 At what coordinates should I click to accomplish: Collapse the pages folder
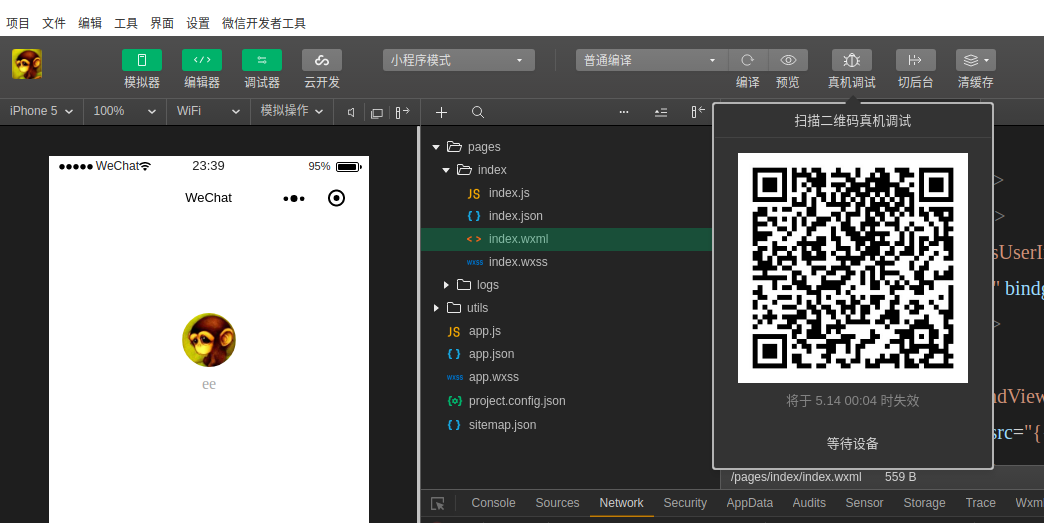[x=436, y=147]
